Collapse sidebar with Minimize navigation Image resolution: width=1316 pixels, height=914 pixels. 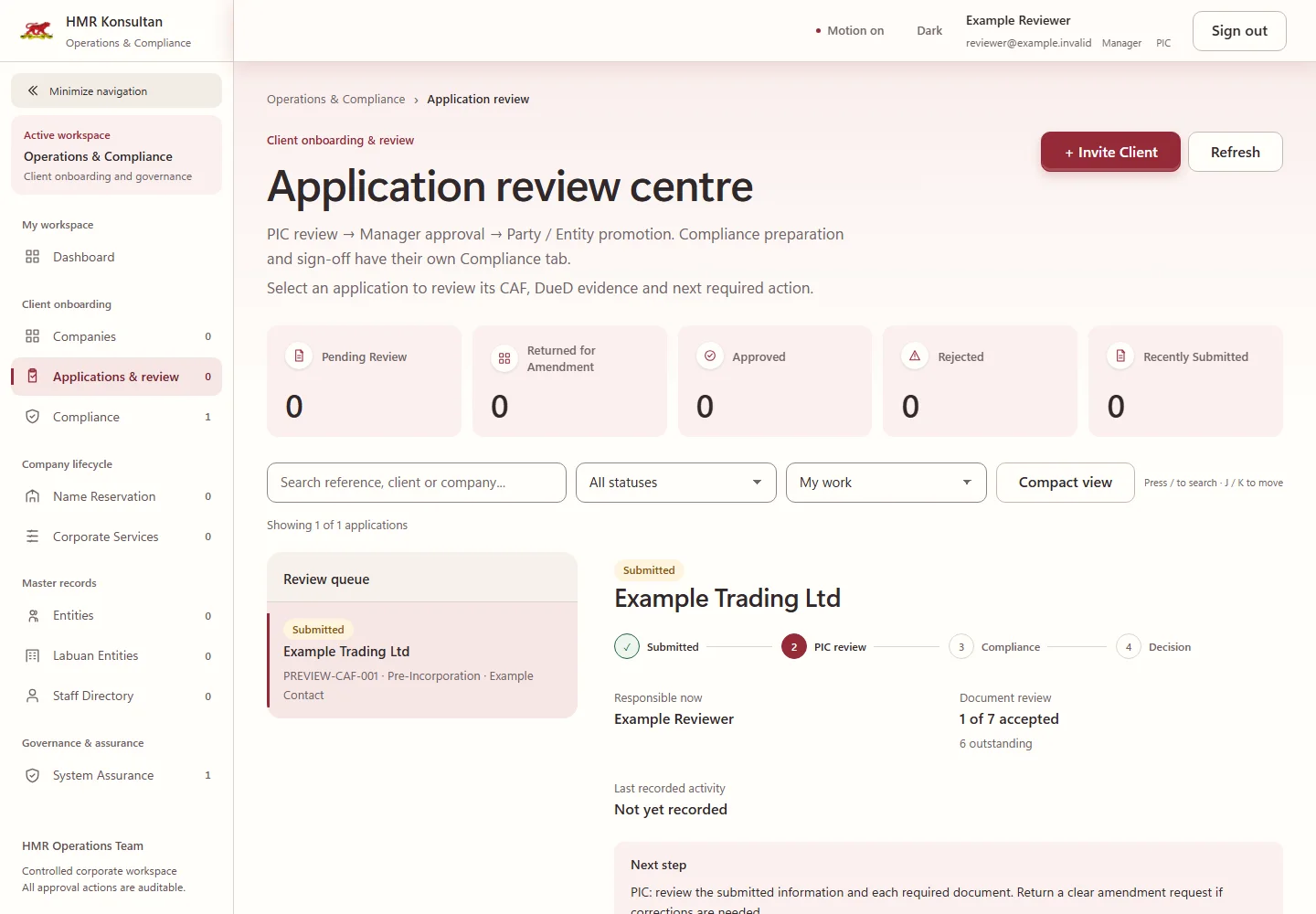click(116, 90)
